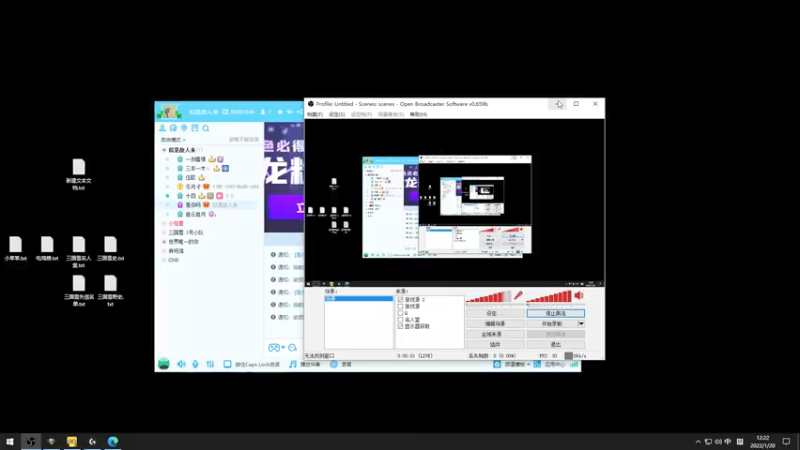This screenshot has width=800, height=450.
Task: Open the 文件(F) menu in OBS
Action: [315, 114]
